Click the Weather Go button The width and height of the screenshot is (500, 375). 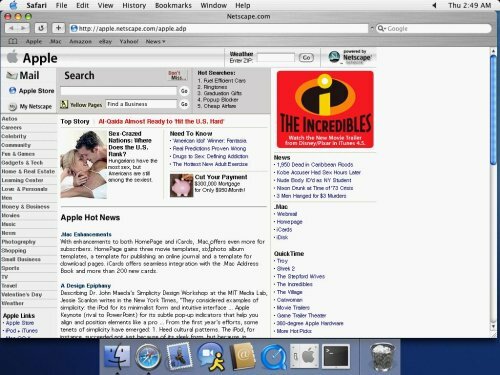pos(306,58)
